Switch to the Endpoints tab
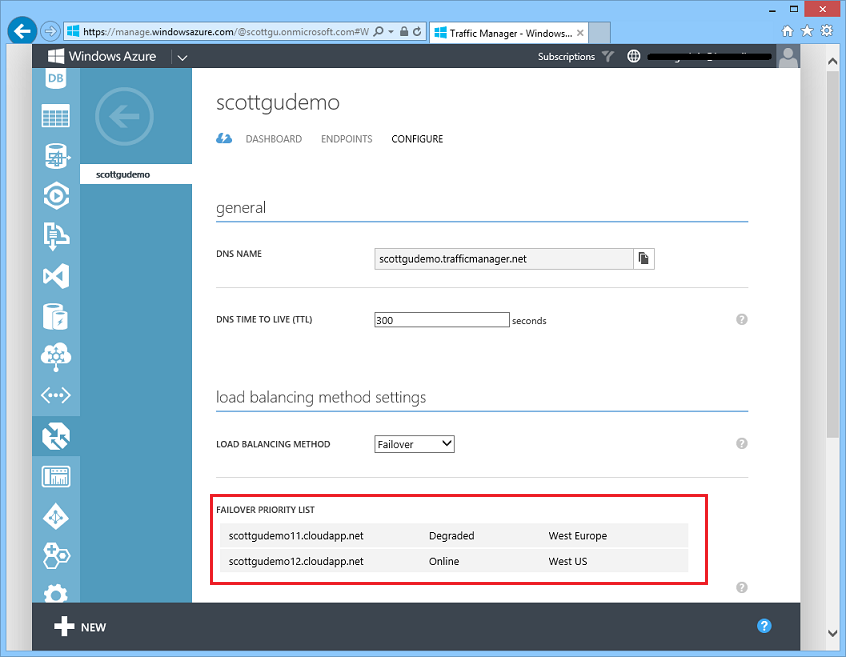 (346, 139)
